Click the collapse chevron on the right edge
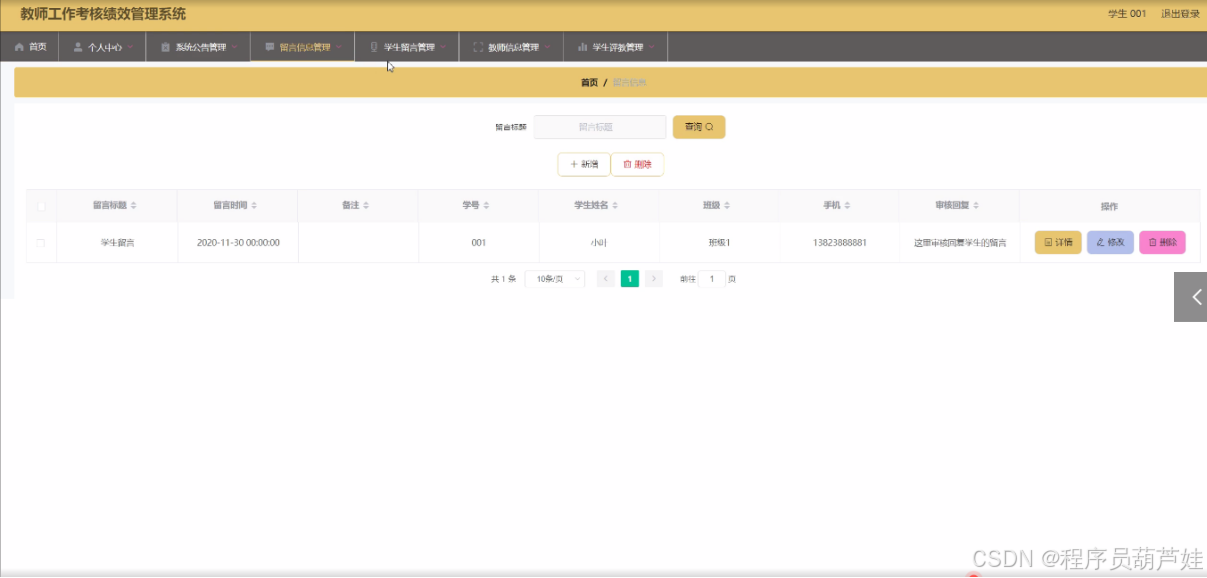 1196,296
